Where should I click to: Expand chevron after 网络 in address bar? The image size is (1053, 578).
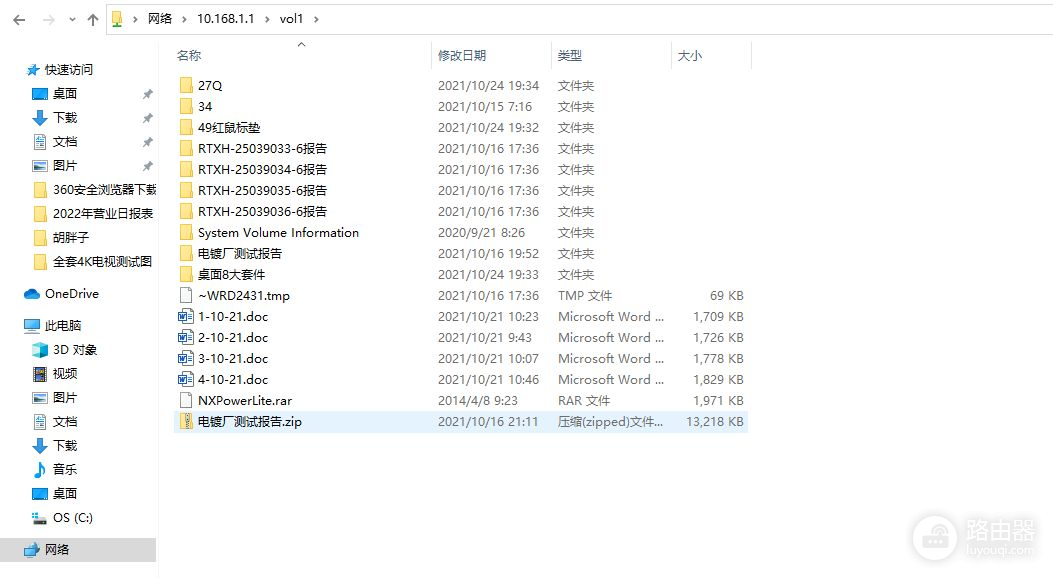[184, 19]
